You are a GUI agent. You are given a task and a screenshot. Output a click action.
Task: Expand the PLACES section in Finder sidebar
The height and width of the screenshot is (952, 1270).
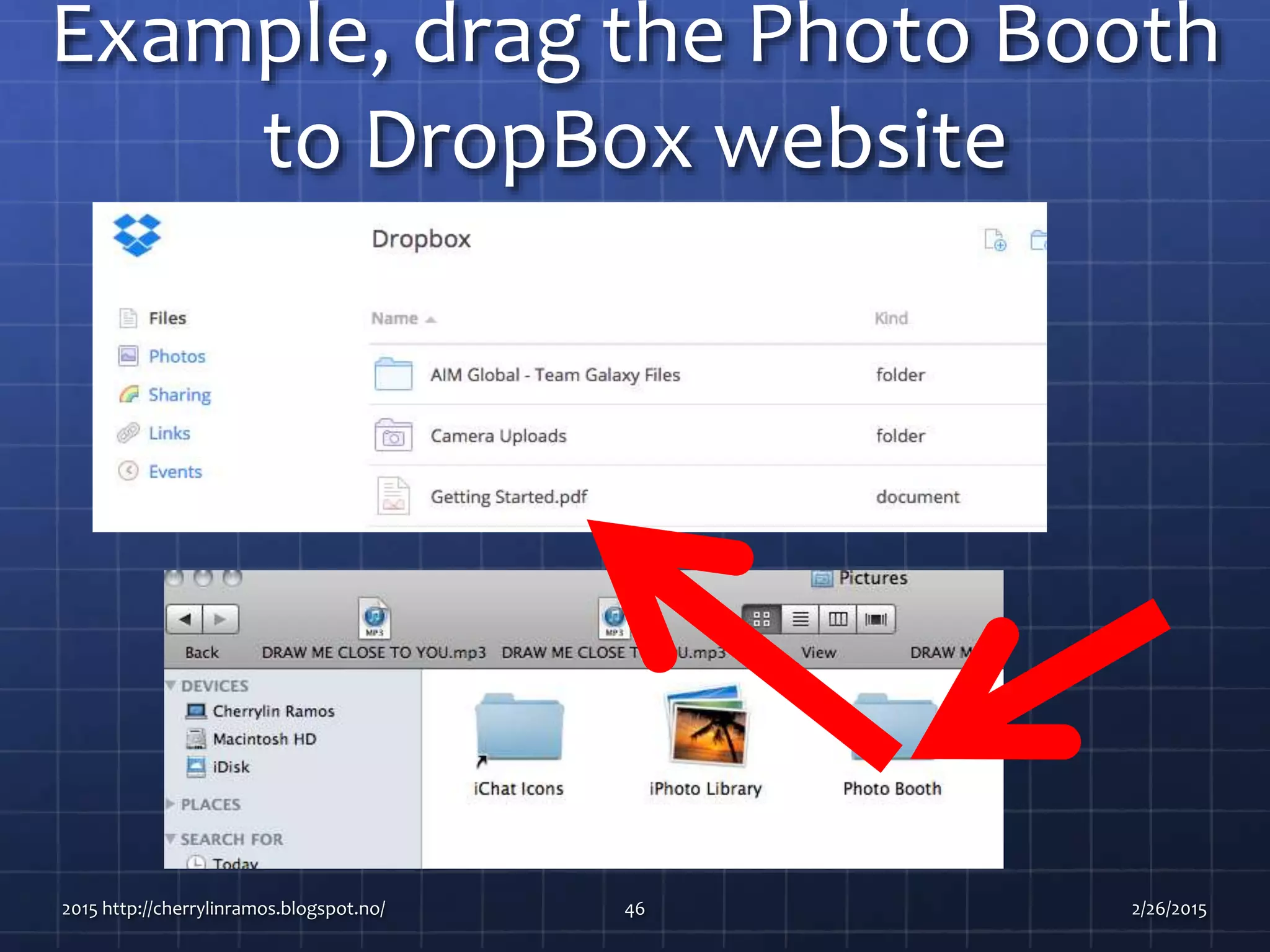[171, 804]
